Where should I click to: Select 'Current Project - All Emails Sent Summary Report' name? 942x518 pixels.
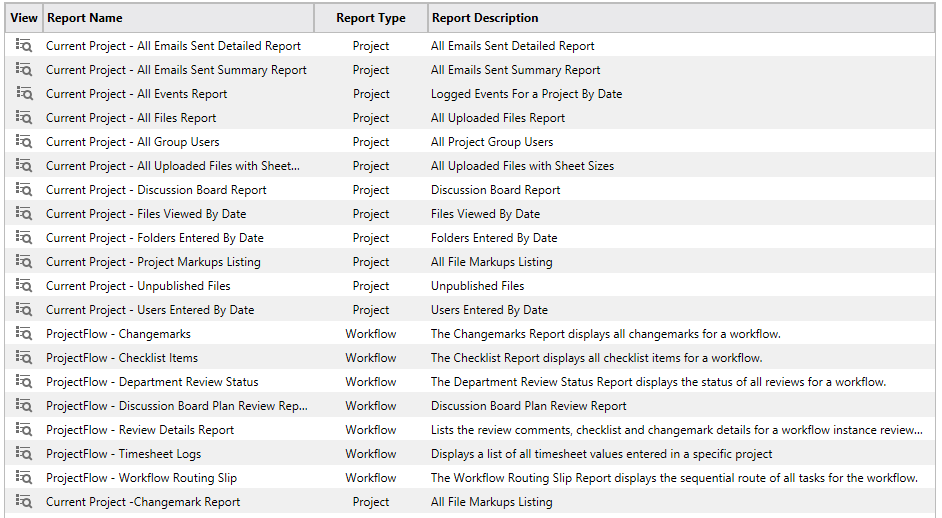(176, 70)
